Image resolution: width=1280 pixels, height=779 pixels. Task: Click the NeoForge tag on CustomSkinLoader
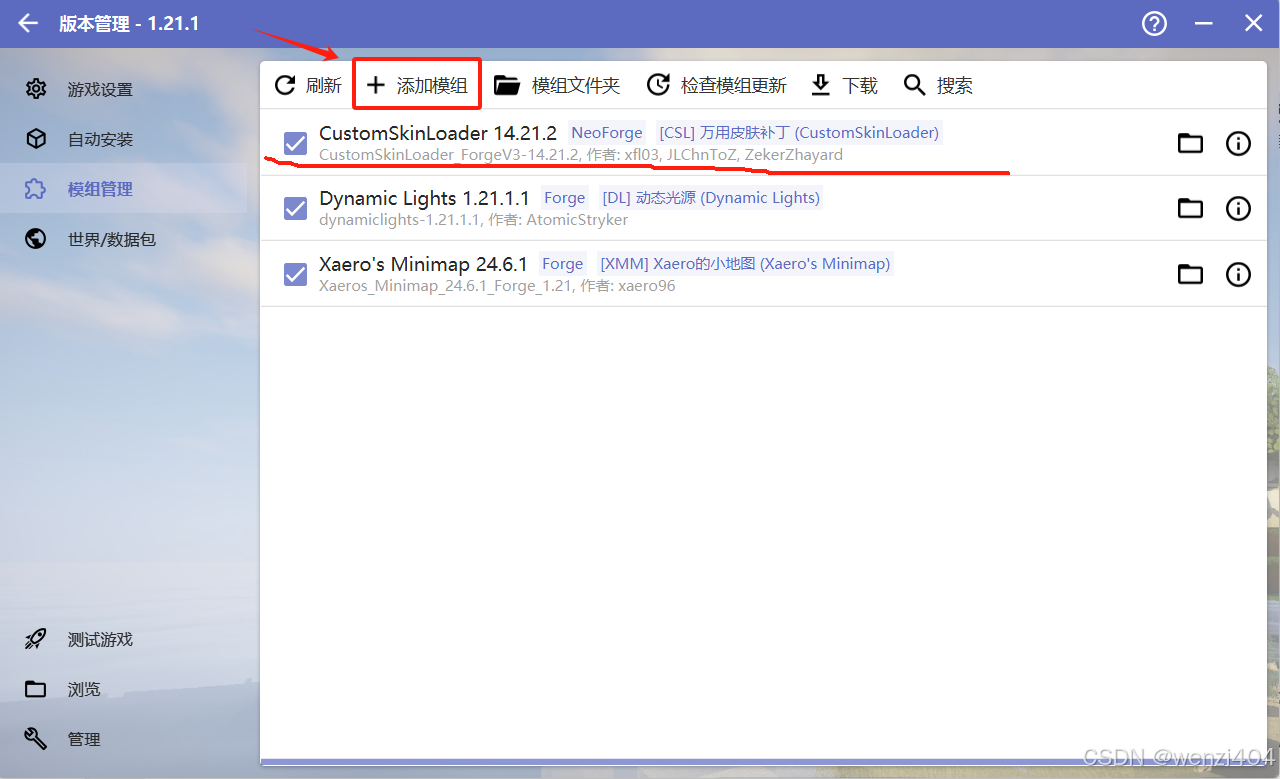tap(607, 133)
